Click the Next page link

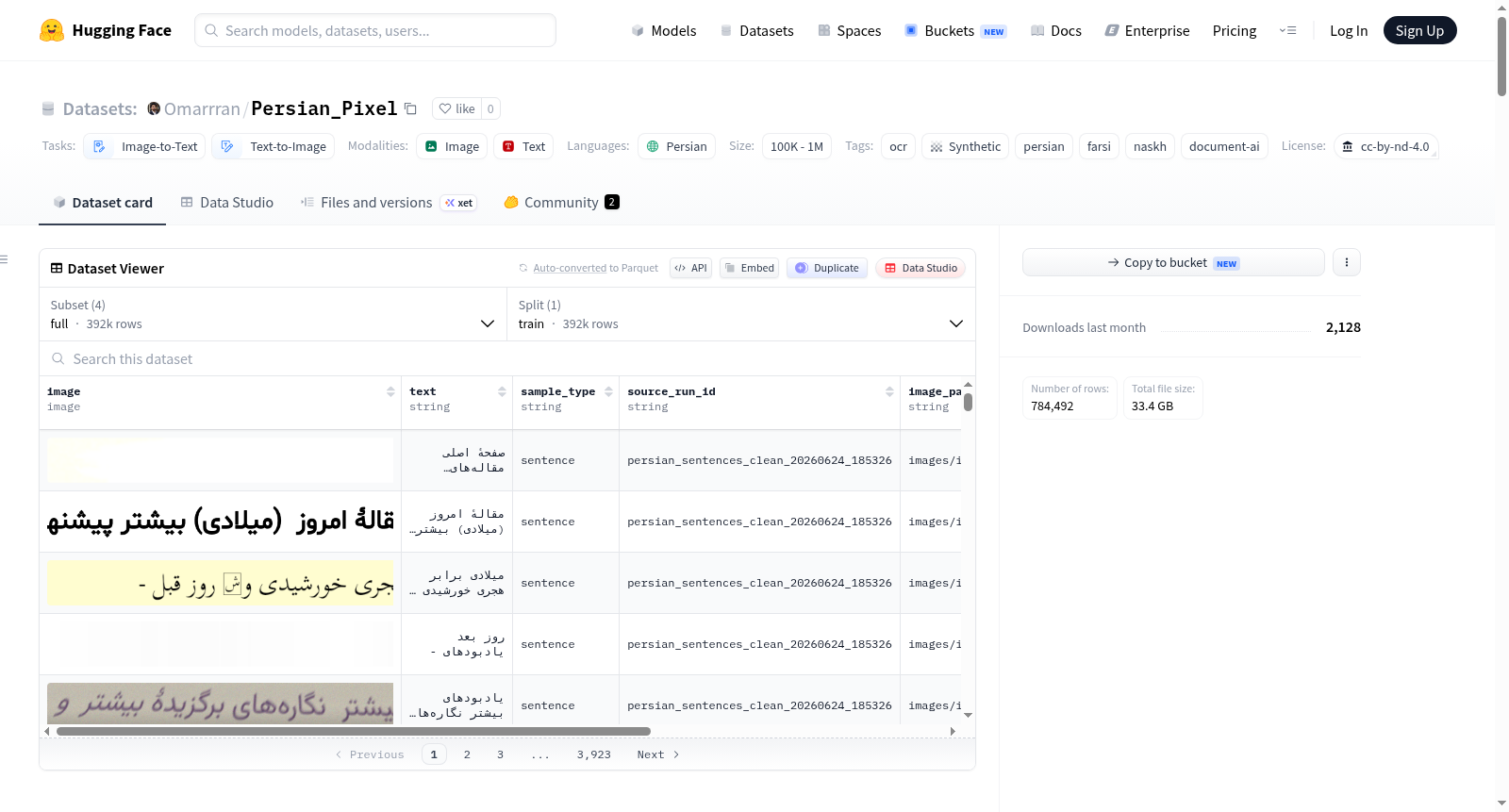pos(657,754)
